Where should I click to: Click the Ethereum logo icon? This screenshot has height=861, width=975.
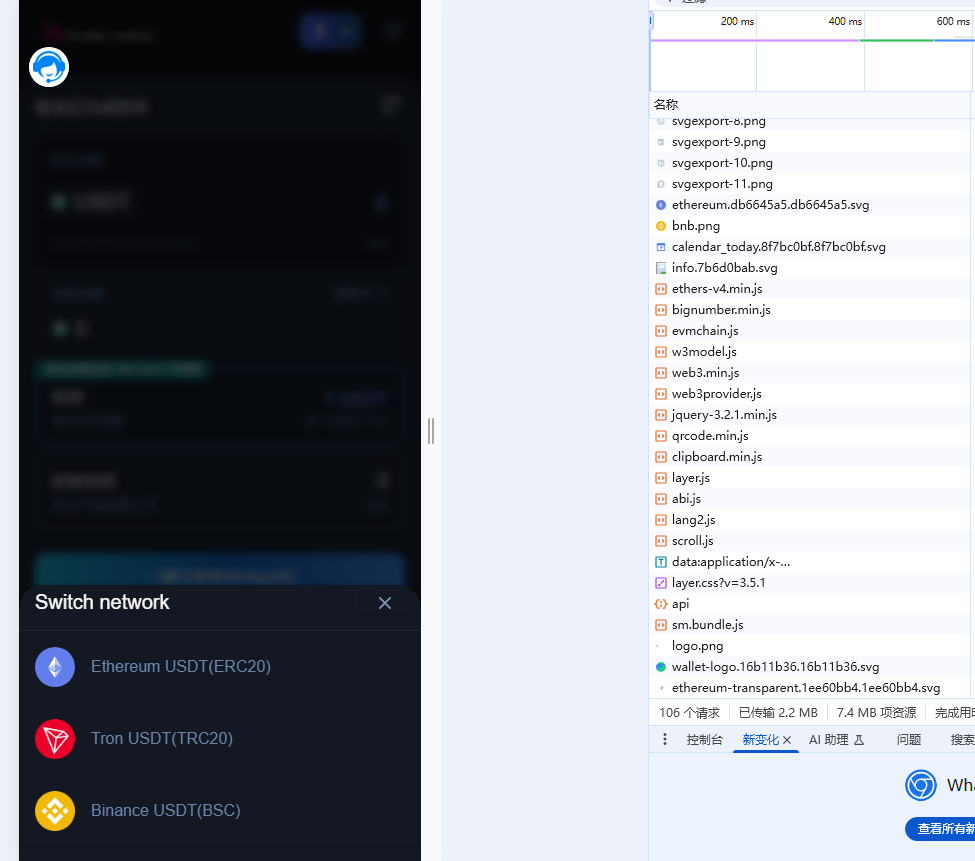pyautogui.click(x=55, y=667)
